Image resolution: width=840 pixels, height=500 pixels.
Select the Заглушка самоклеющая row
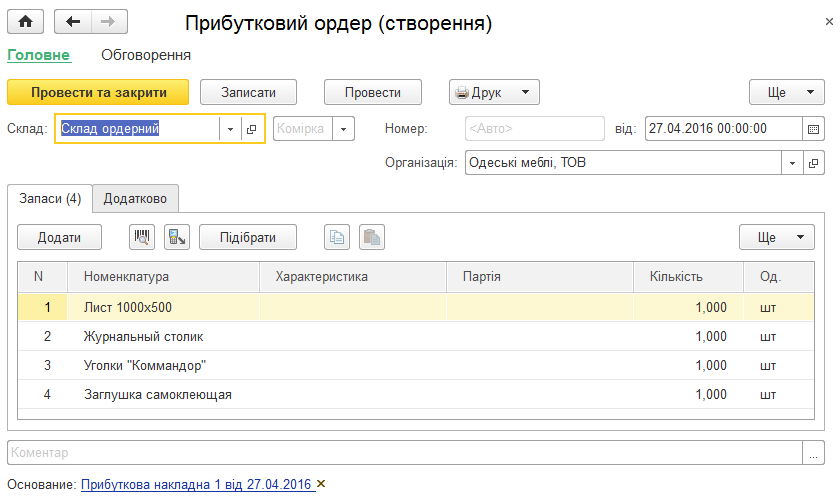coord(416,394)
